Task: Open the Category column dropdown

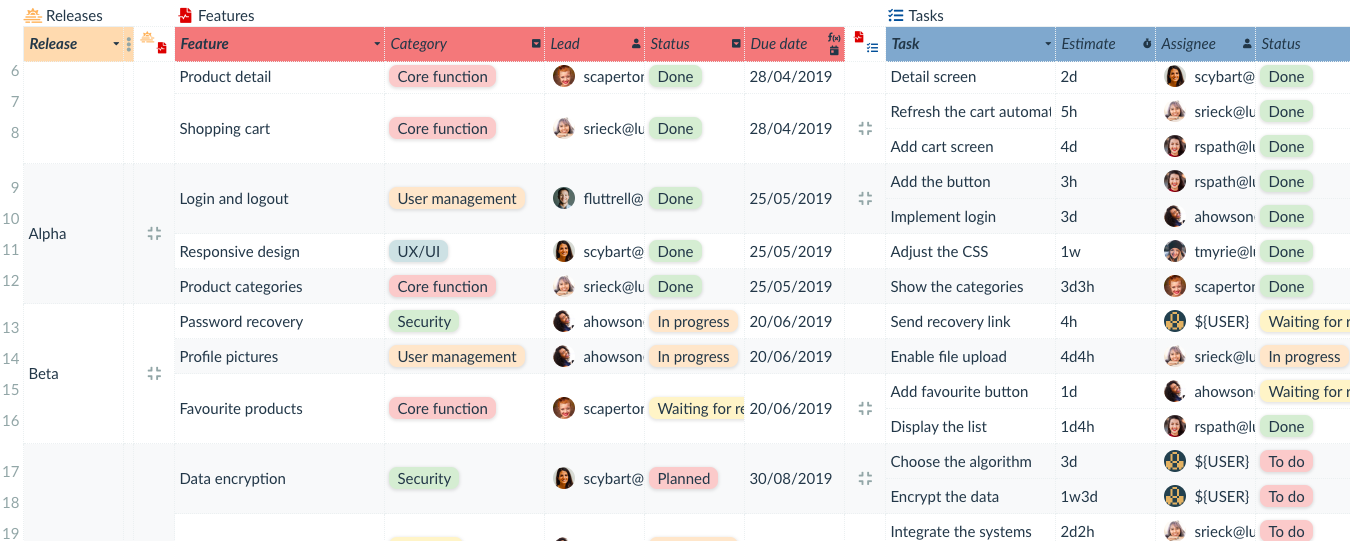Action: click(x=536, y=44)
